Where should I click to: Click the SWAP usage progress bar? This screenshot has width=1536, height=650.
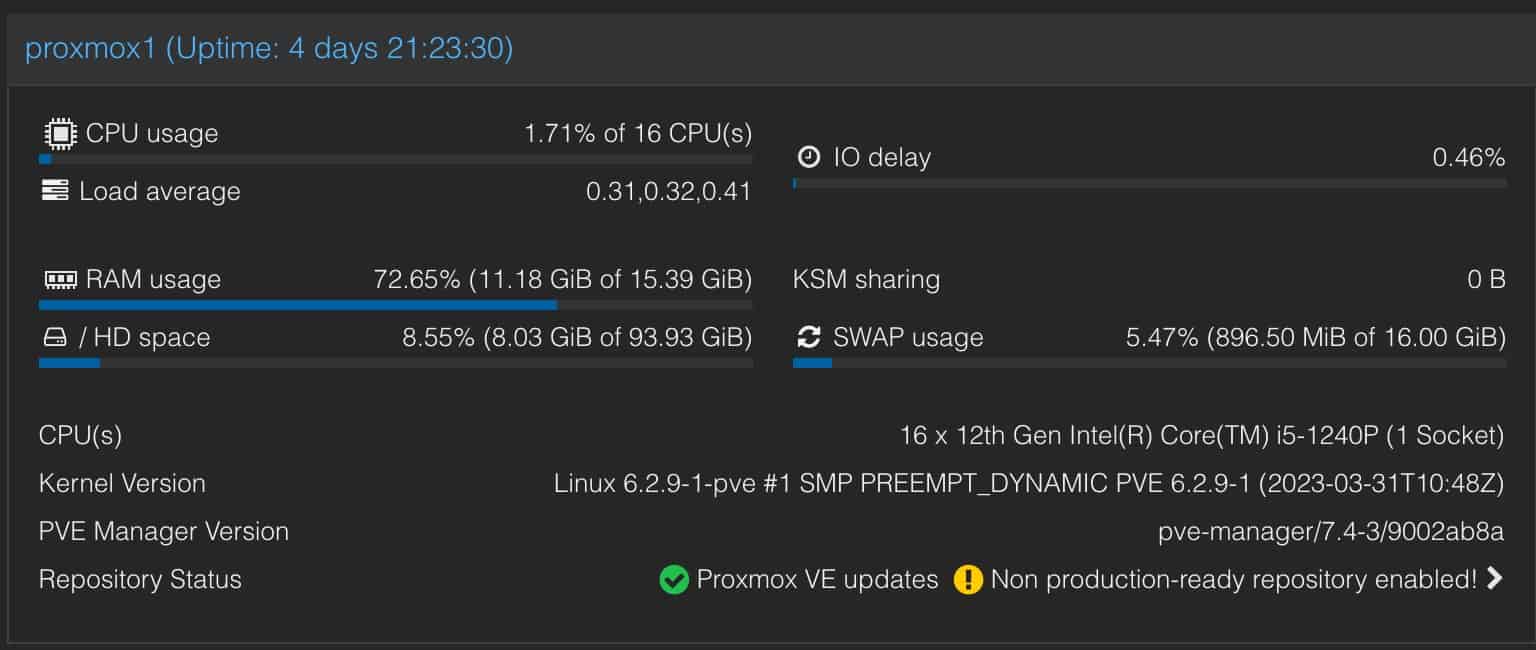[x=1150, y=363]
